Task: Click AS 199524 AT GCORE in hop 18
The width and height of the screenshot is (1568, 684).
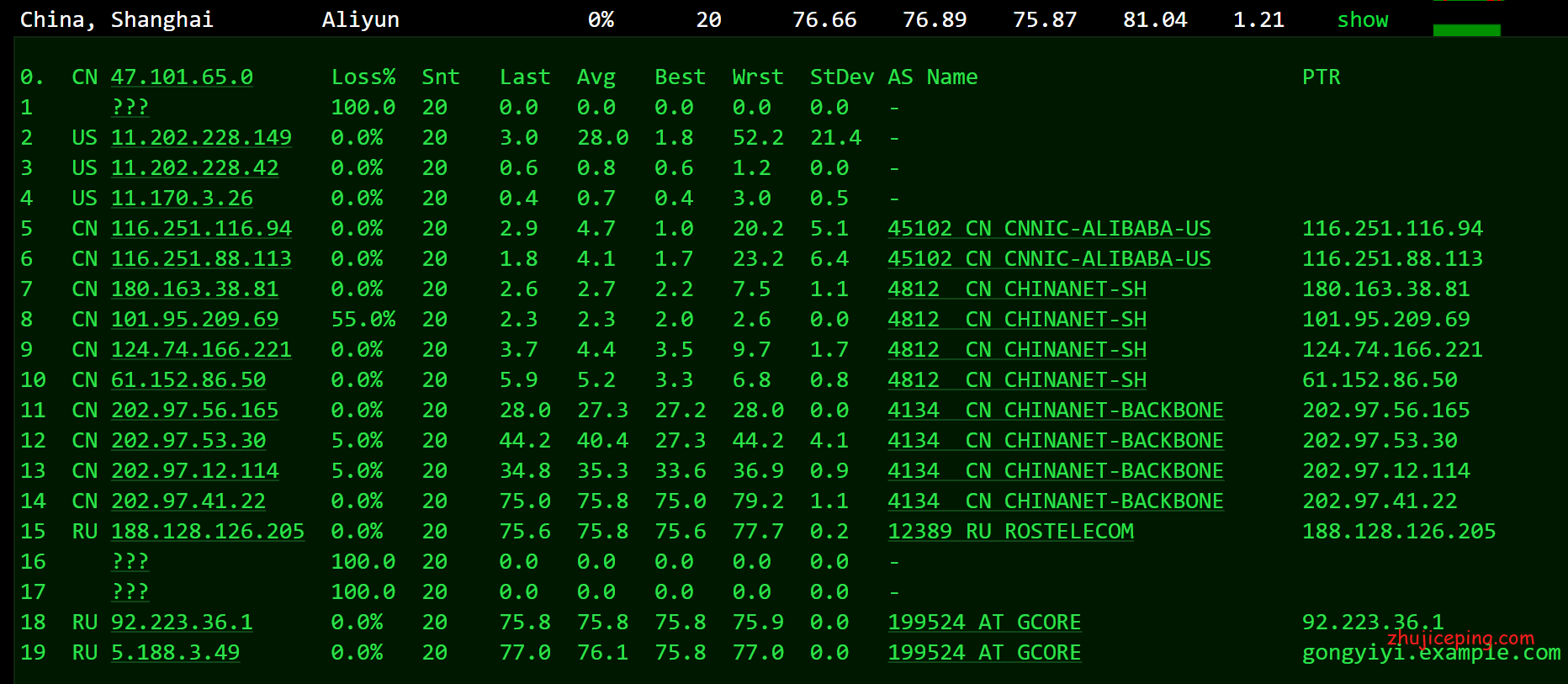Action: 984,623
